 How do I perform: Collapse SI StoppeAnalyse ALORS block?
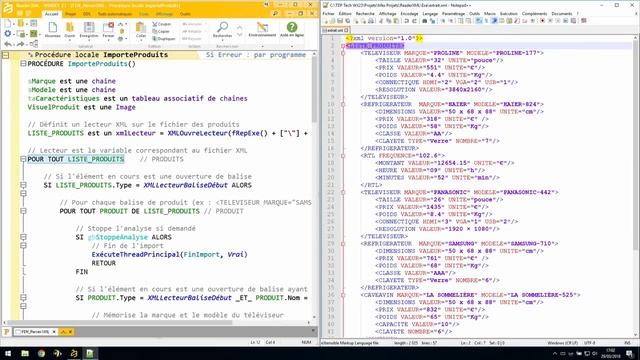pos(23,237)
